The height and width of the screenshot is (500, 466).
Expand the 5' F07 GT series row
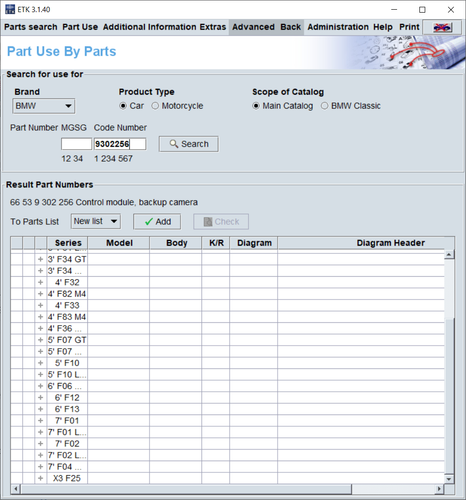40,340
